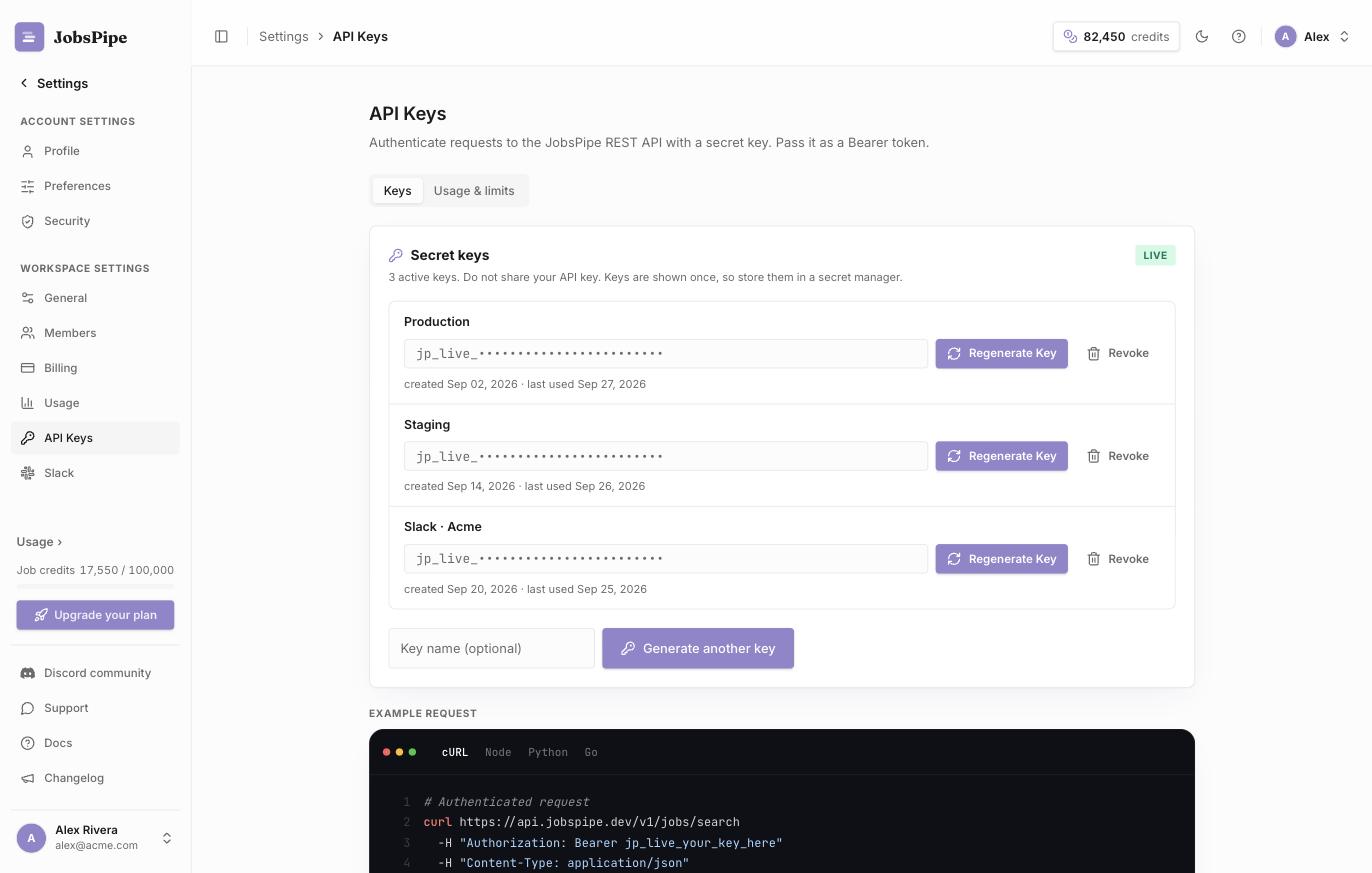Screen dimensions: 1372x873
Task: Select the Python code tab
Action: pyautogui.click(x=548, y=752)
